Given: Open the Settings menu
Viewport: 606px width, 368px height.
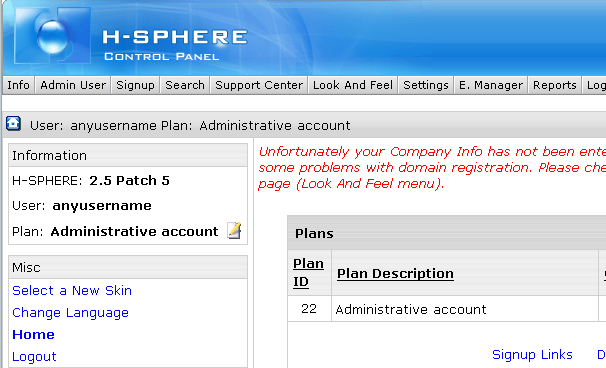Looking at the screenshot, I should (426, 85).
